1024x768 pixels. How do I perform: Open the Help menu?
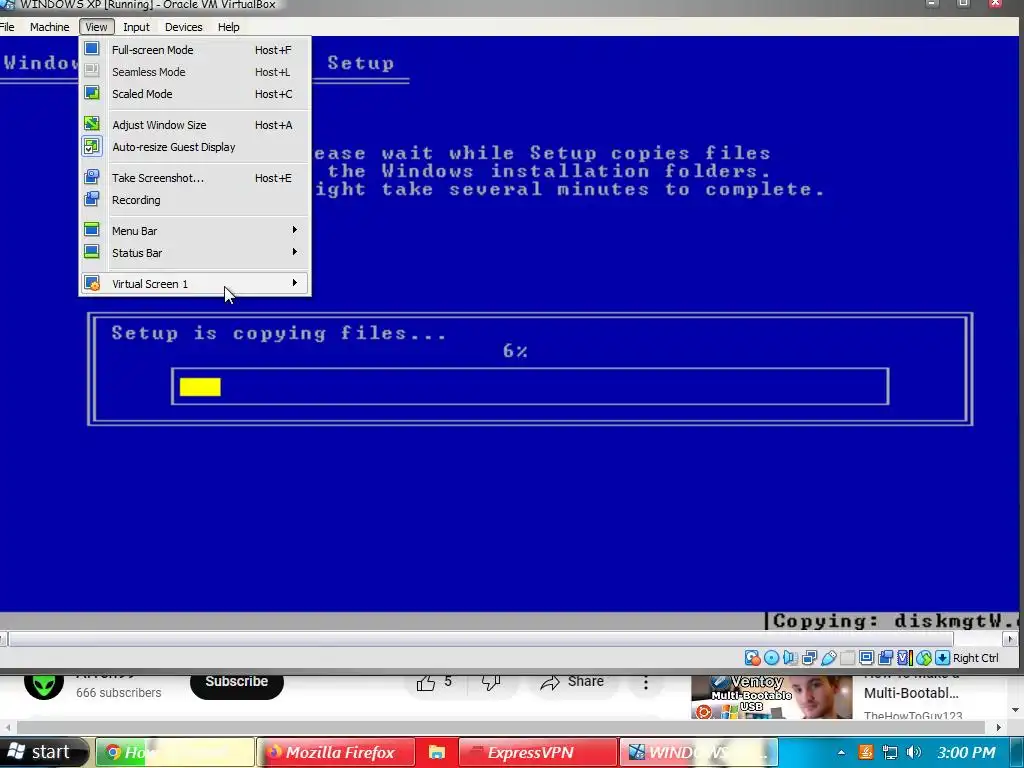click(x=229, y=27)
